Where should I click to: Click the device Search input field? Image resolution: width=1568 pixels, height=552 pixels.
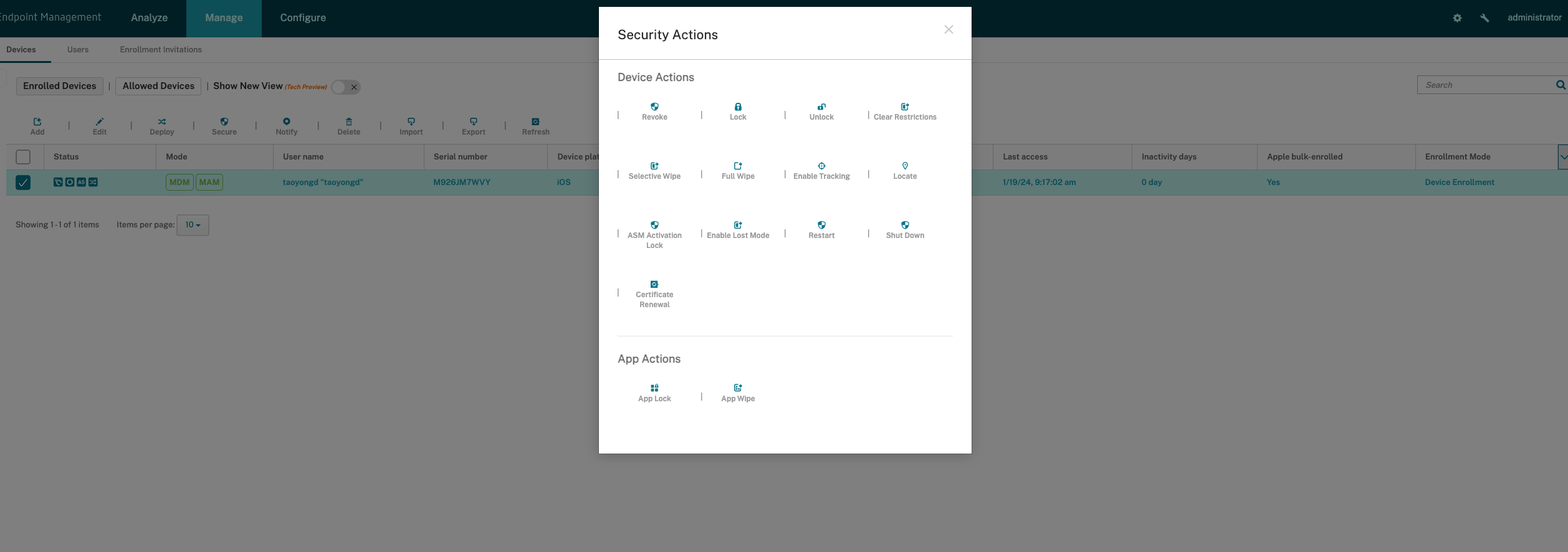1486,85
